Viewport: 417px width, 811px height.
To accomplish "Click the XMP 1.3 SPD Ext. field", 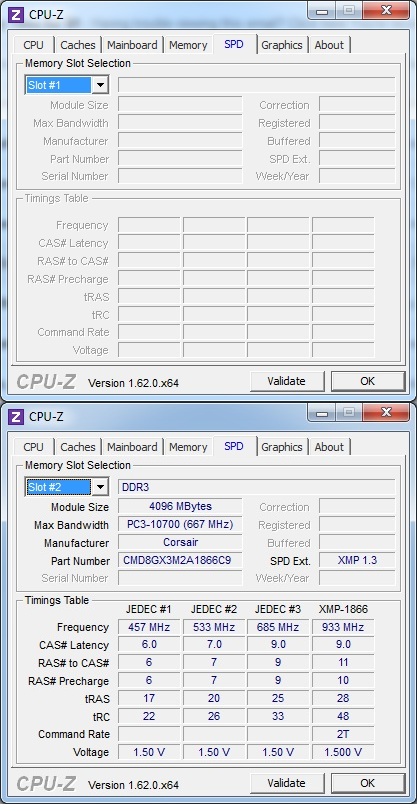I will [x=357, y=560].
